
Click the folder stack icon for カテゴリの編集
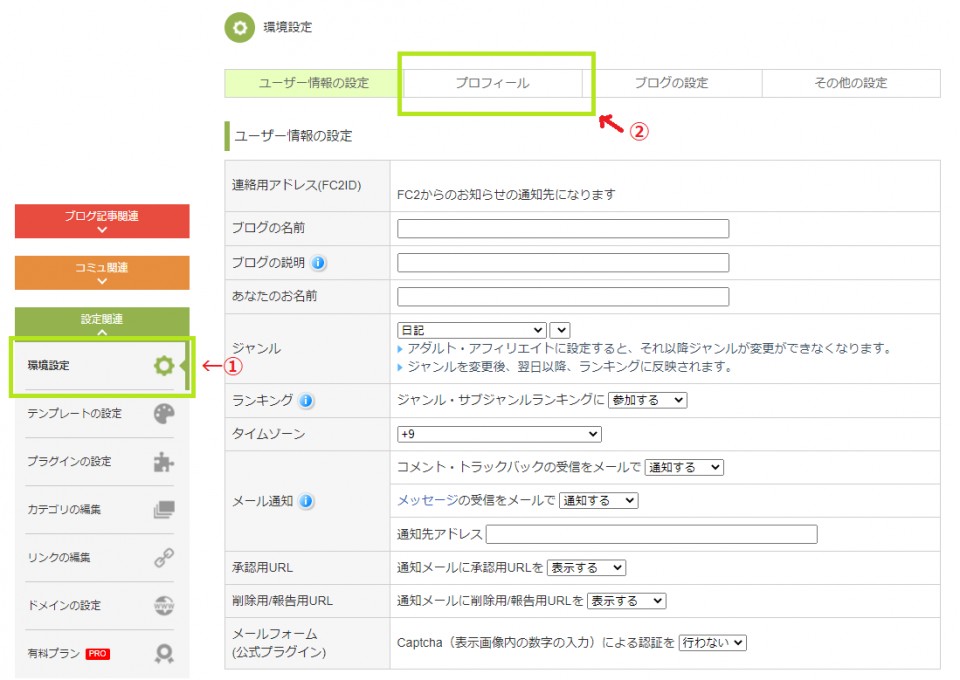[x=164, y=510]
